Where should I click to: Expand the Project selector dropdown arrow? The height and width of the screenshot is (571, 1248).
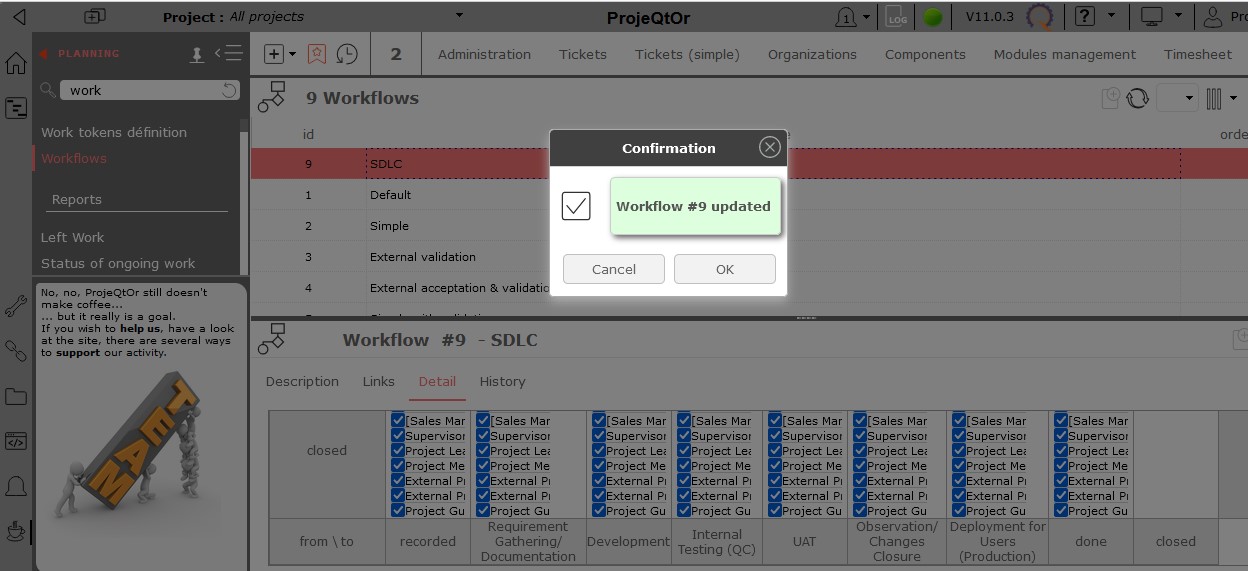[x=459, y=16]
